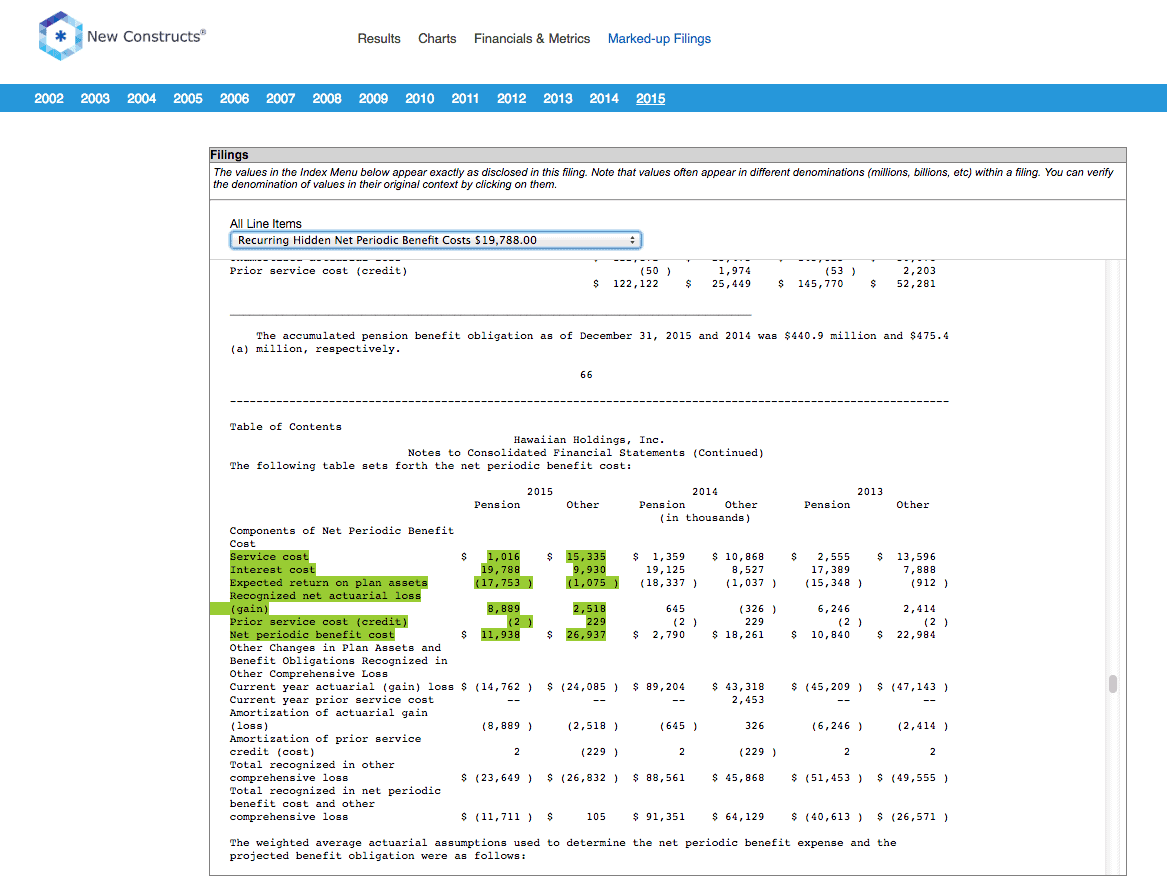Switch to the 2005 filing year
This screenshot has height=895, width=1167.
coord(188,98)
